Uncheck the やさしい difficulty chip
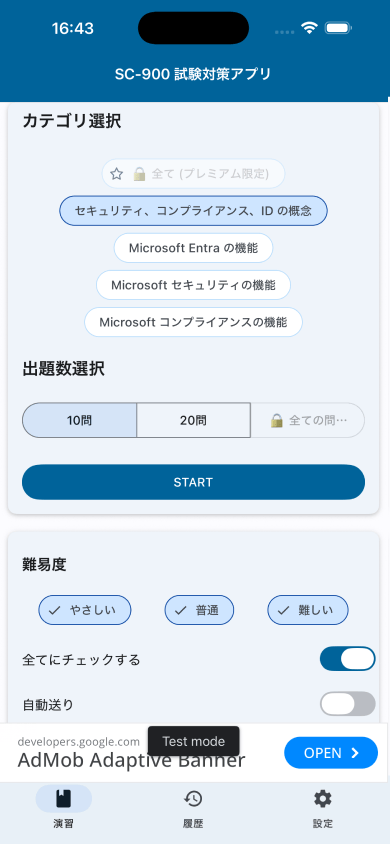Image resolution: width=390 pixels, height=844 pixels. pos(84,610)
